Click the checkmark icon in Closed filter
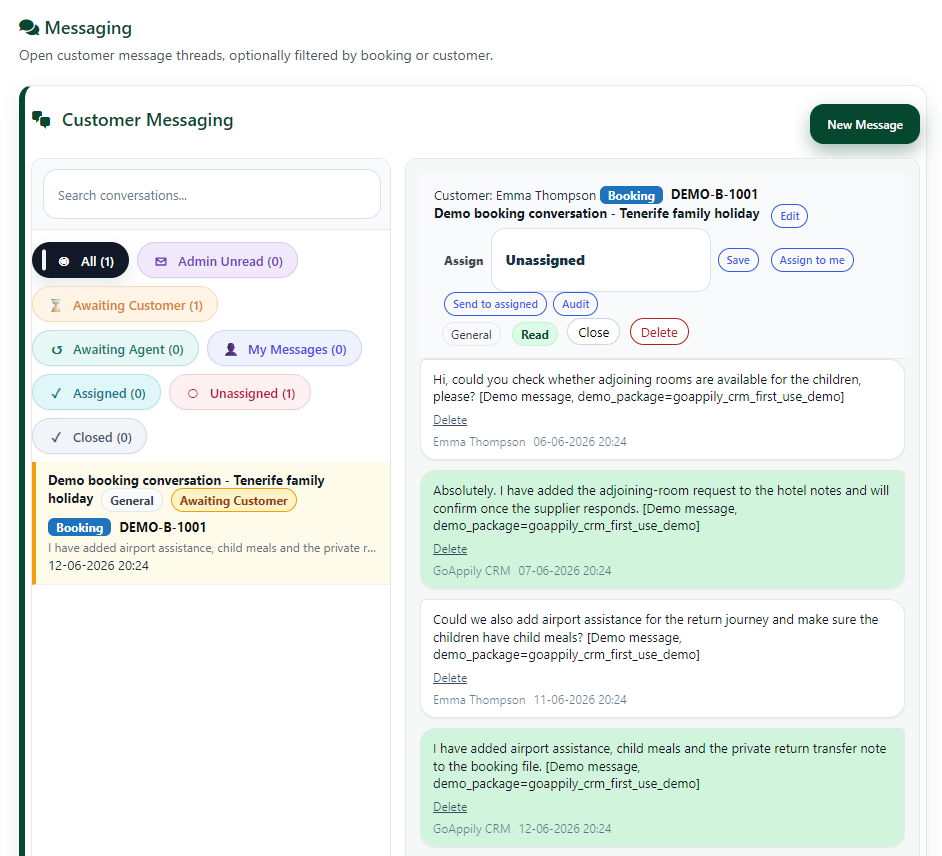The width and height of the screenshot is (942, 856). [x=56, y=437]
